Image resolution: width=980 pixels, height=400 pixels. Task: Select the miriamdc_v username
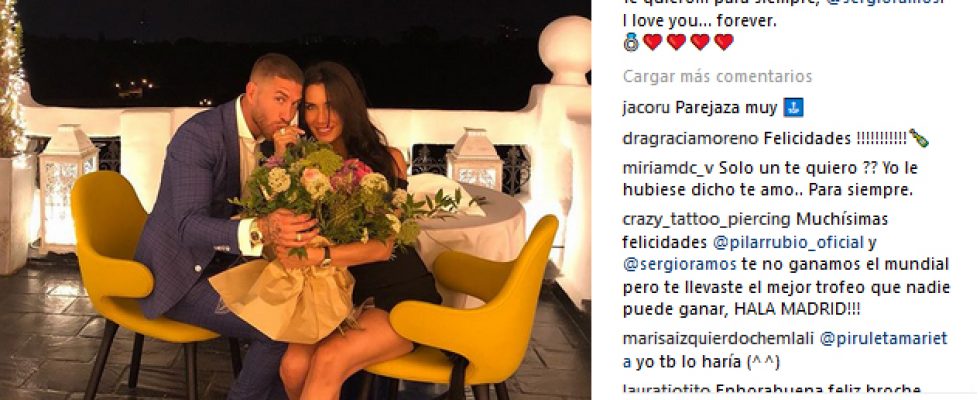668,169
